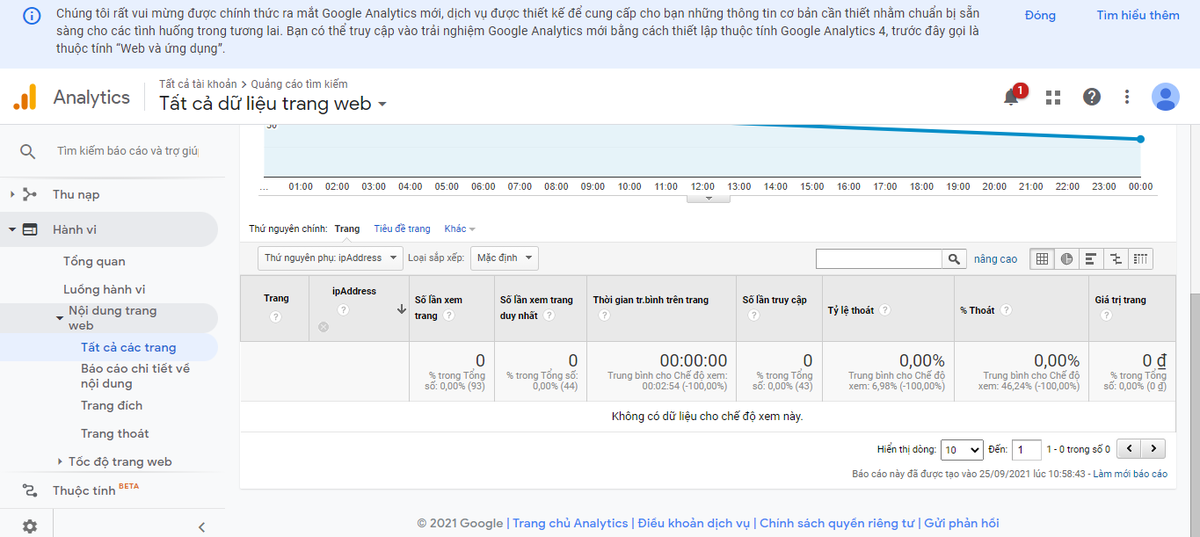Open Tổng quan report
The width and height of the screenshot is (1200, 537).
94,261
